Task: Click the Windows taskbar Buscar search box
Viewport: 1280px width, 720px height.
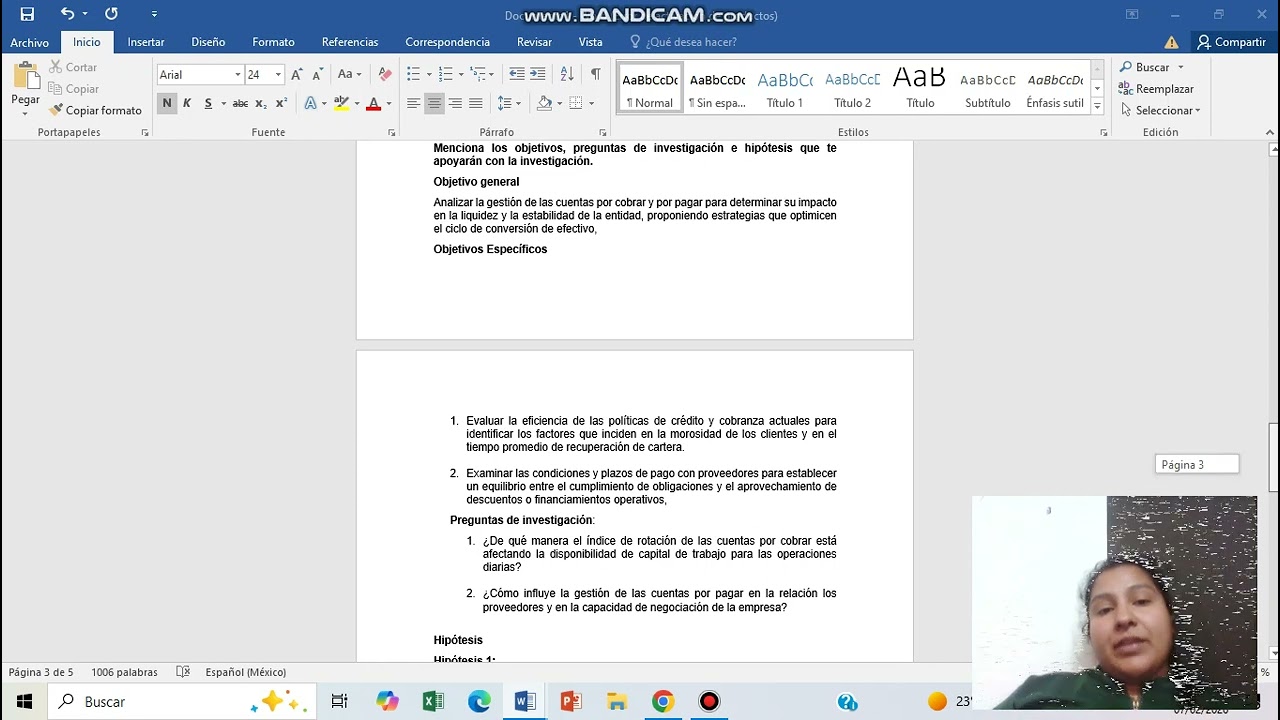Action: (181, 701)
